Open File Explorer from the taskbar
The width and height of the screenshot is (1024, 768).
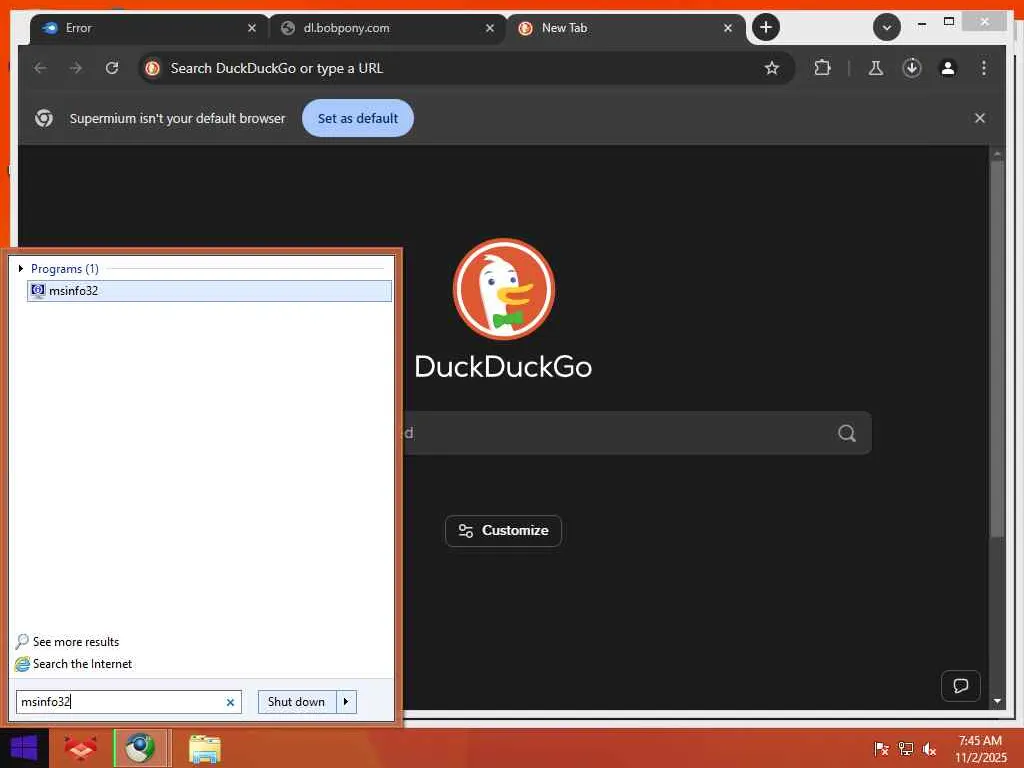click(204, 748)
